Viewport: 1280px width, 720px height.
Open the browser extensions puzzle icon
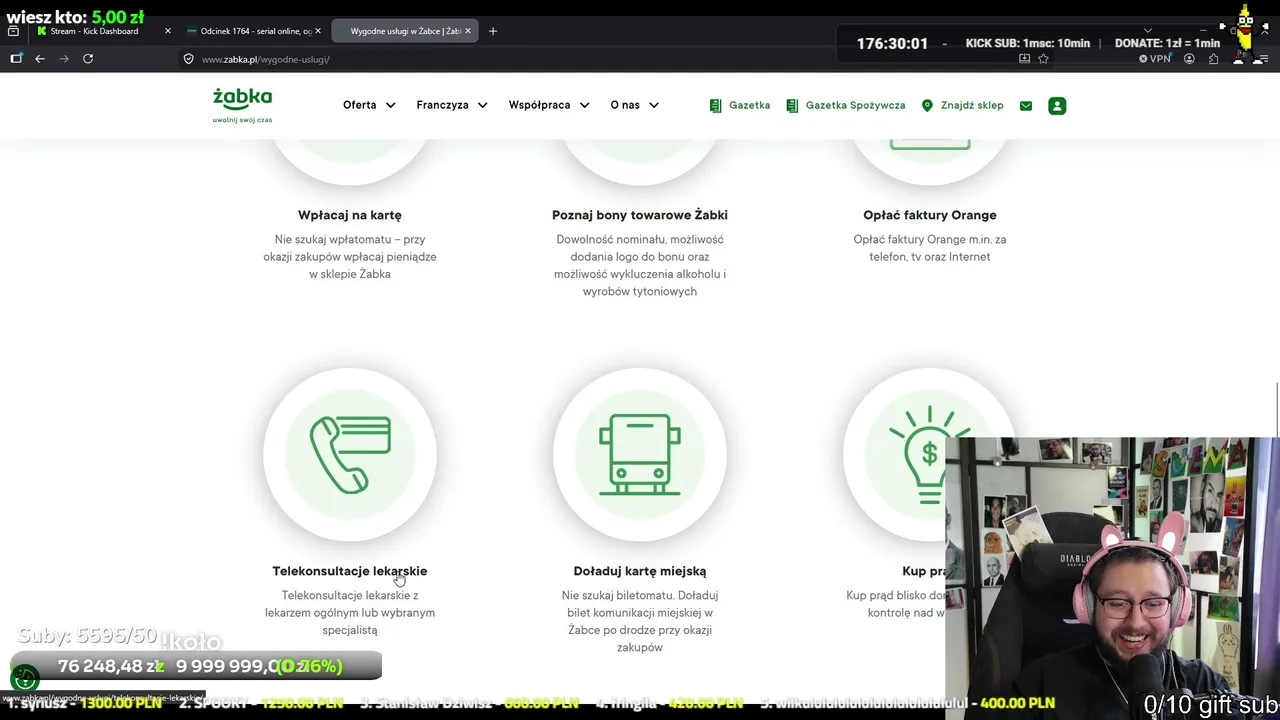coord(1213,59)
